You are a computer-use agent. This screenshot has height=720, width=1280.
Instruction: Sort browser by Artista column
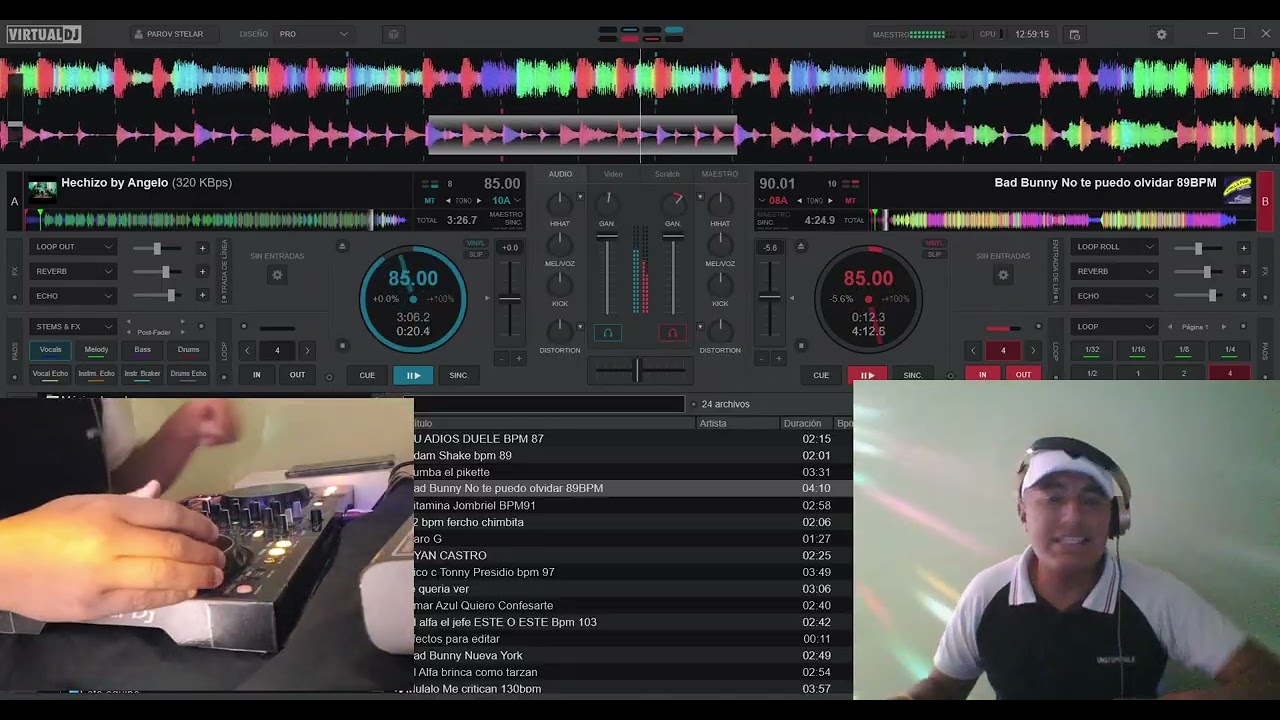click(x=737, y=423)
